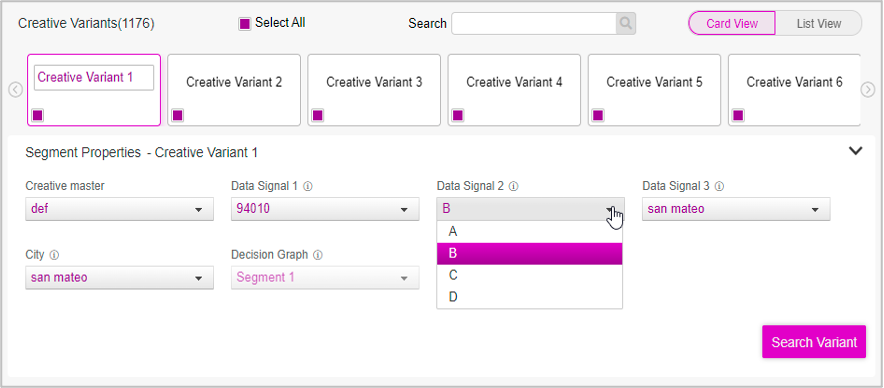Click the Search Variant button
The height and width of the screenshot is (388, 884).
[814, 342]
